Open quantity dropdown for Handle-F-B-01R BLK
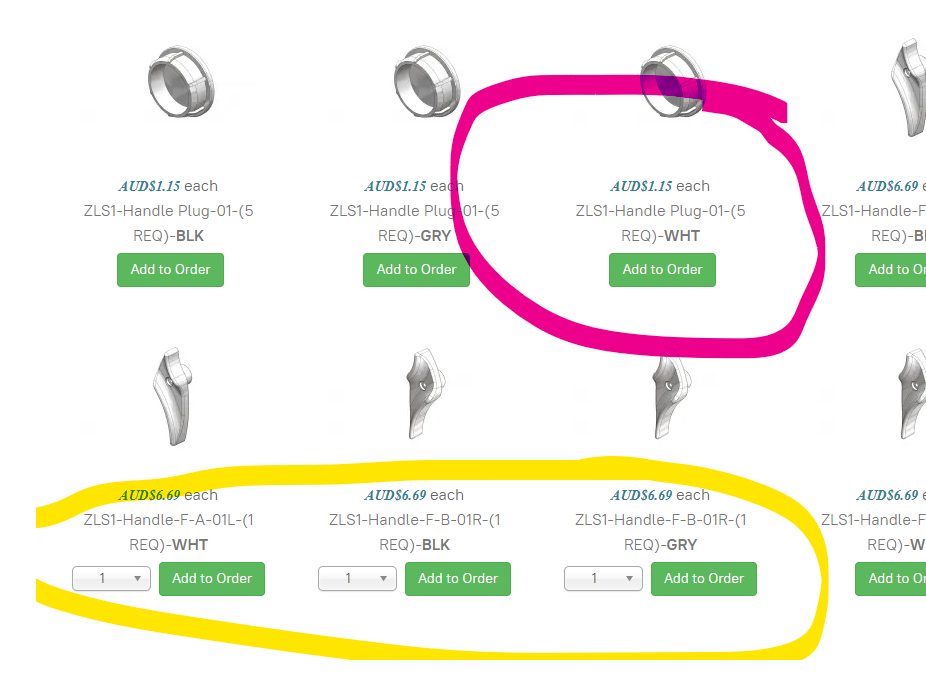 (357, 579)
